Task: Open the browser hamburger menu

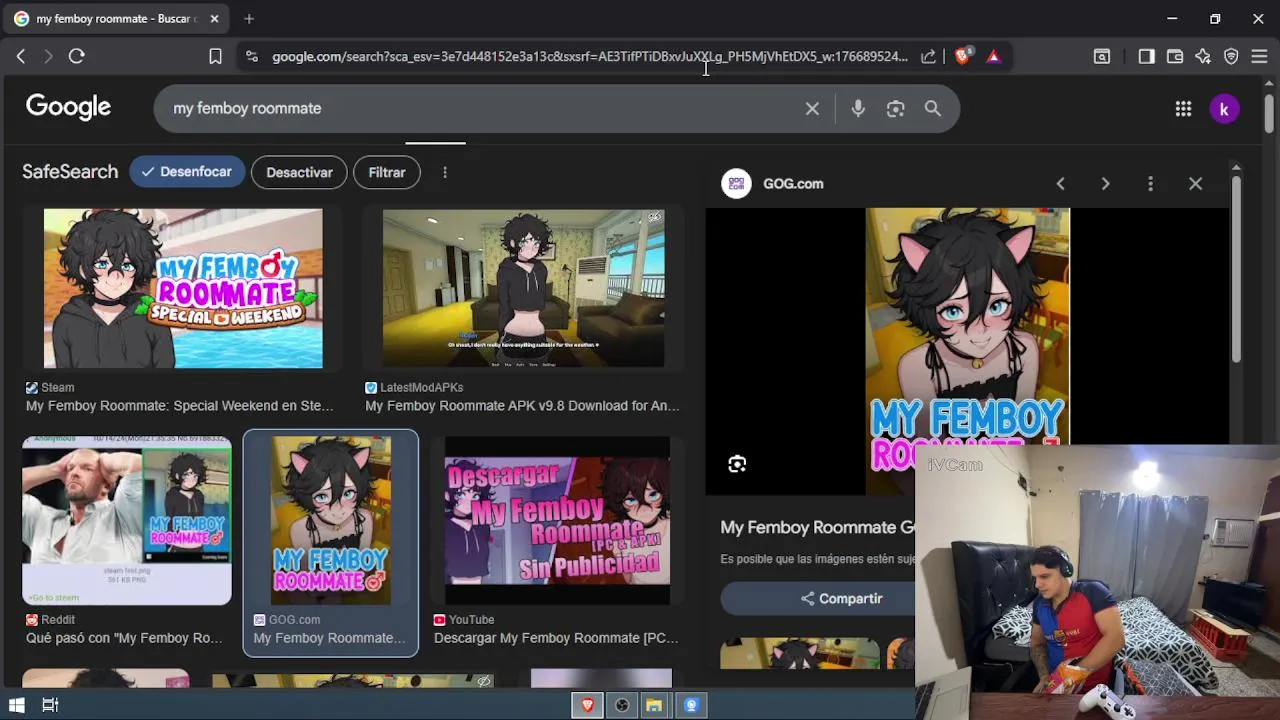Action: pyautogui.click(x=1259, y=57)
